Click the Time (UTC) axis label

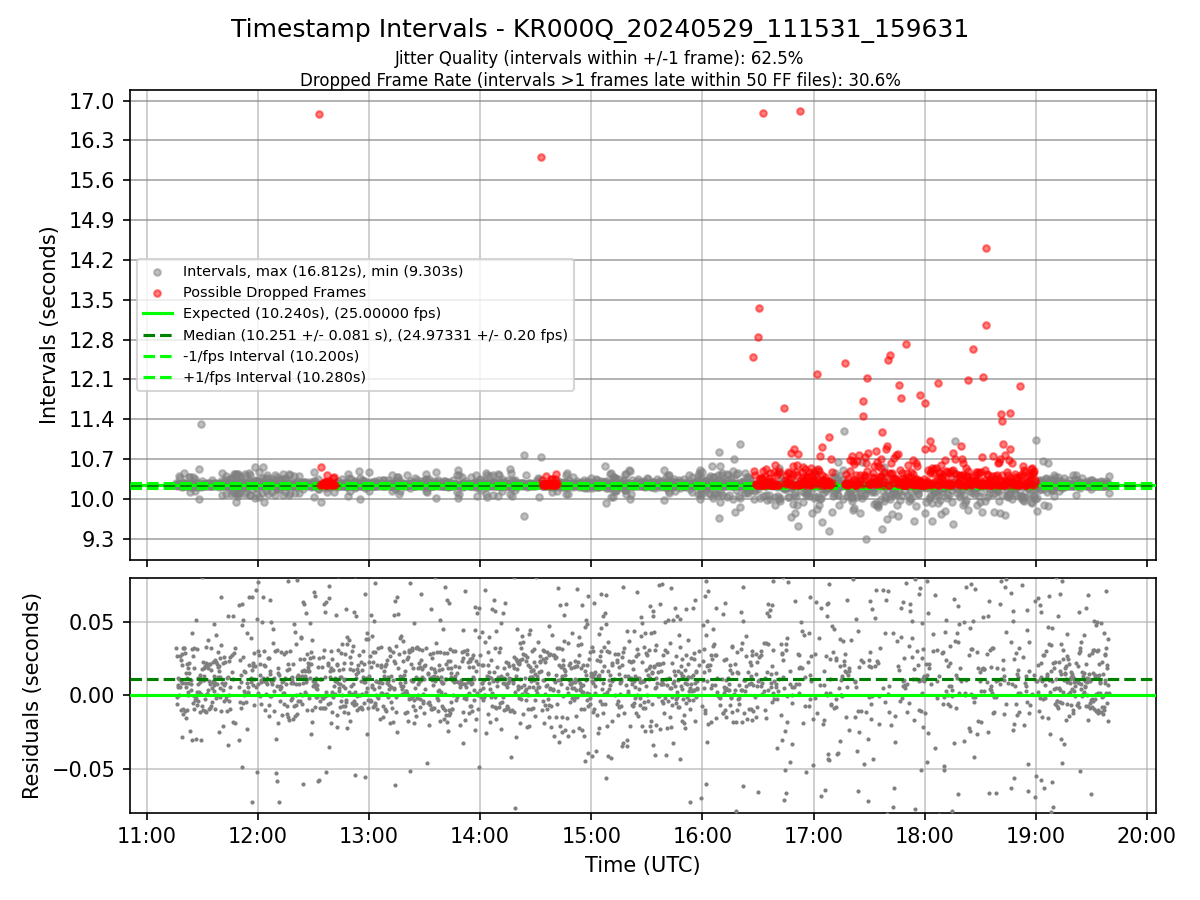tap(643, 865)
